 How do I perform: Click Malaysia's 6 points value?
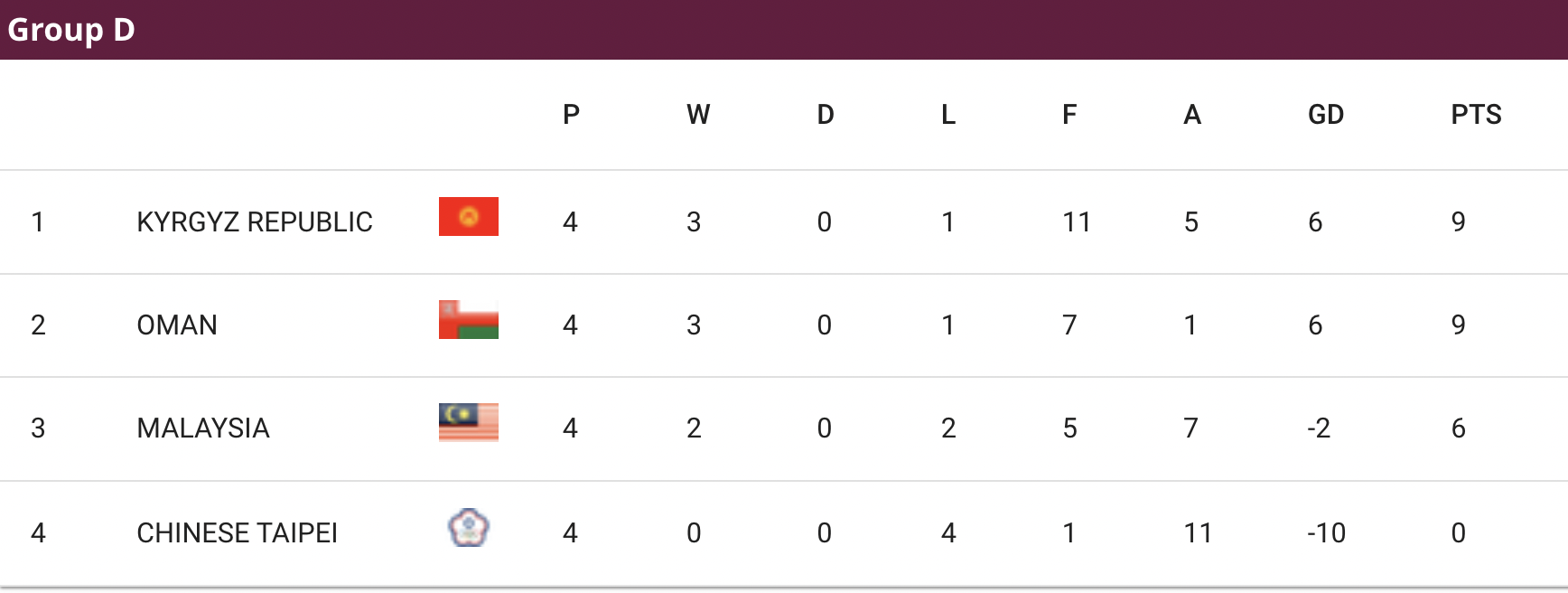[x=1458, y=428]
